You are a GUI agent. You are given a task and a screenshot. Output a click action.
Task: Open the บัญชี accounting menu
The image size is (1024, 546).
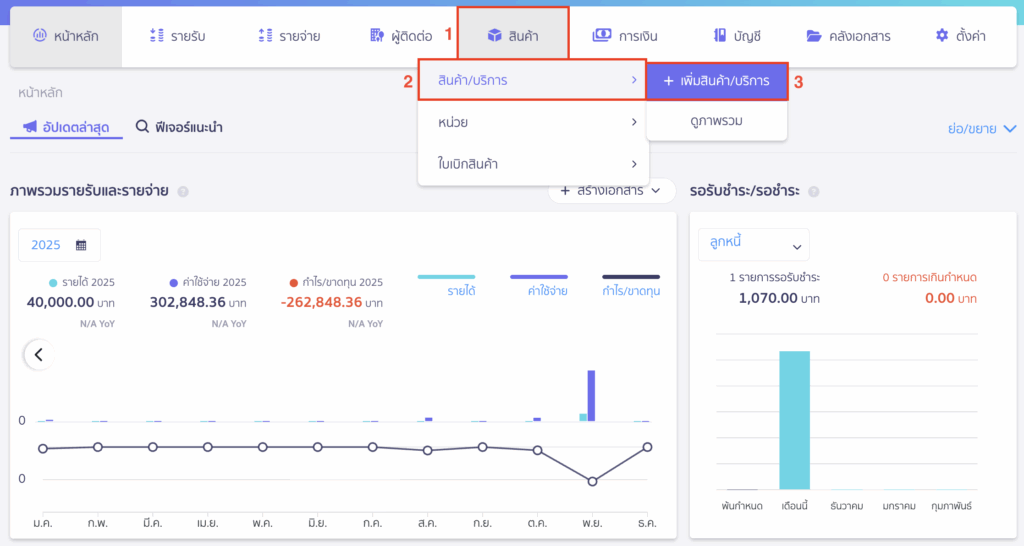point(737,36)
